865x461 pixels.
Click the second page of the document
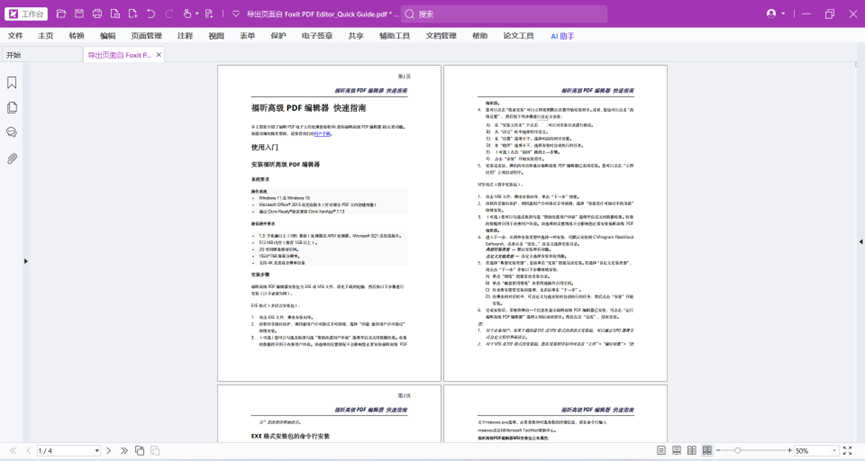tap(556, 223)
